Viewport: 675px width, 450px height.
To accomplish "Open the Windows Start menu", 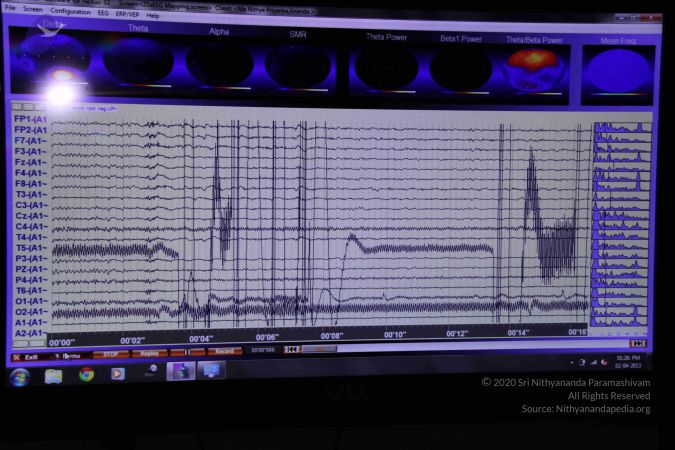I will [19, 377].
